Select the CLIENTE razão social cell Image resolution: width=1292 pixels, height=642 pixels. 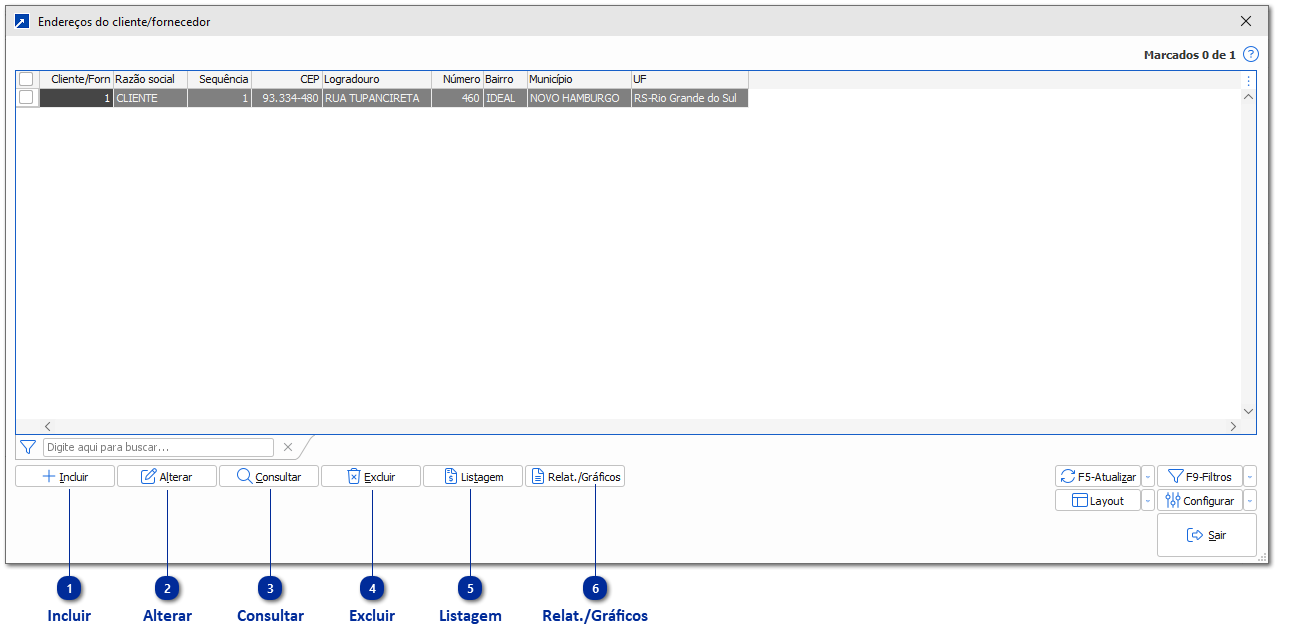(150, 98)
